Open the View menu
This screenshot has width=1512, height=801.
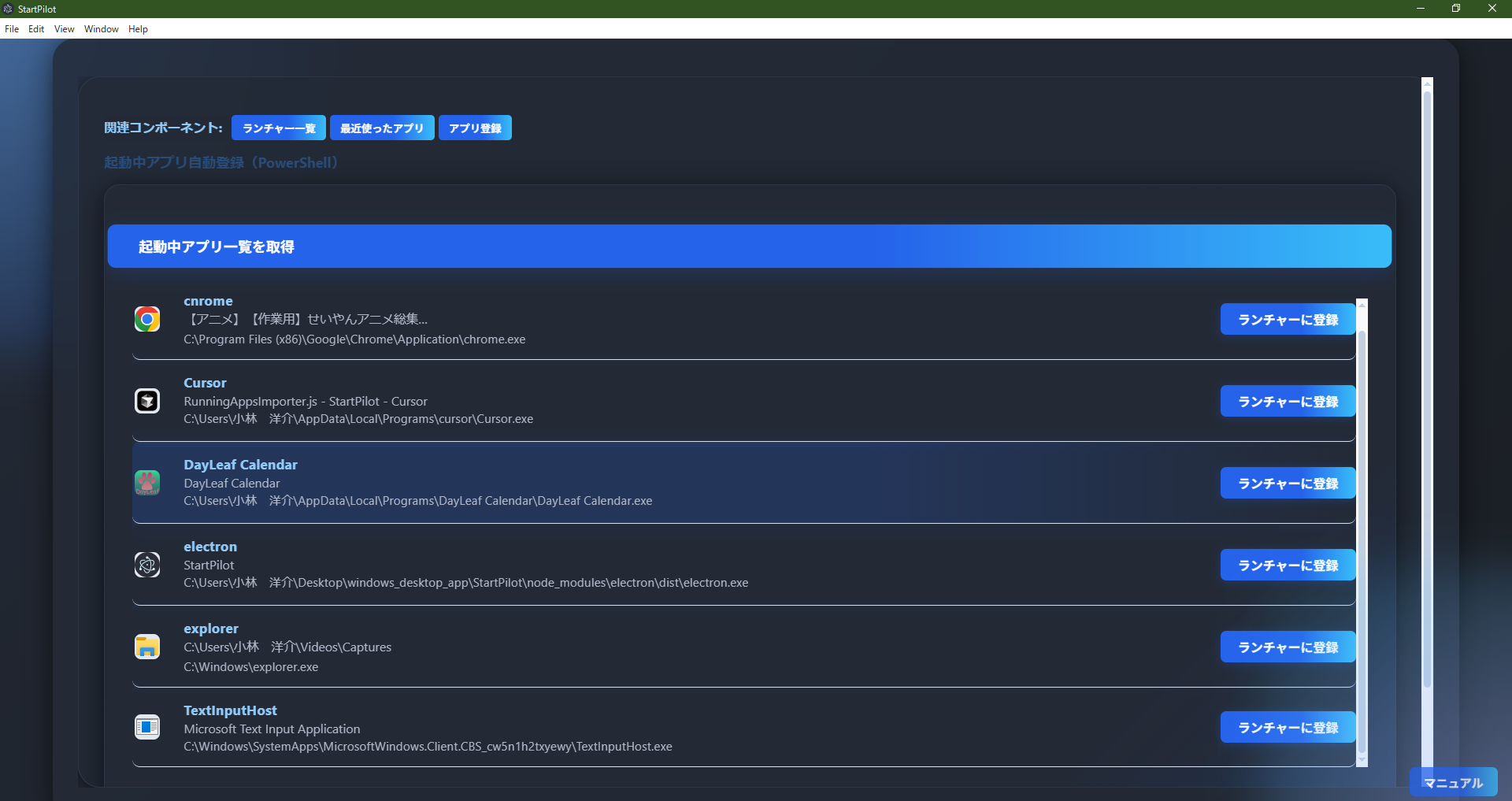click(x=64, y=29)
